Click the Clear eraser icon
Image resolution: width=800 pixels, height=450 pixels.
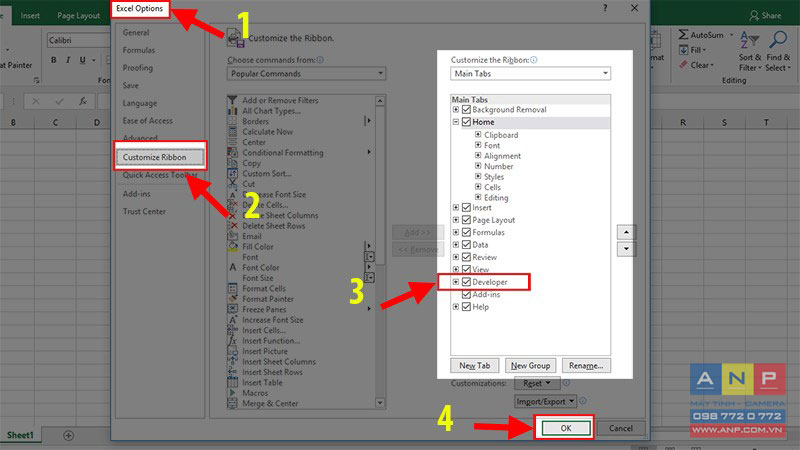tap(683, 65)
